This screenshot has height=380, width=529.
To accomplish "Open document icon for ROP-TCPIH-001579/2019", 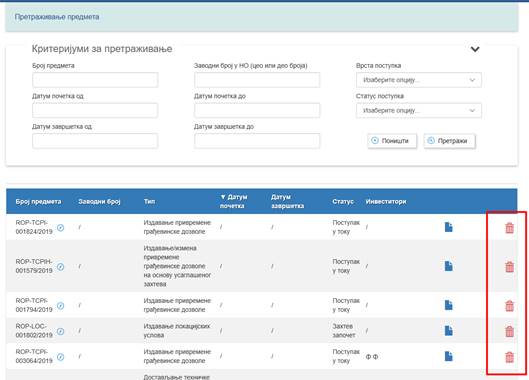I will 448,266.
